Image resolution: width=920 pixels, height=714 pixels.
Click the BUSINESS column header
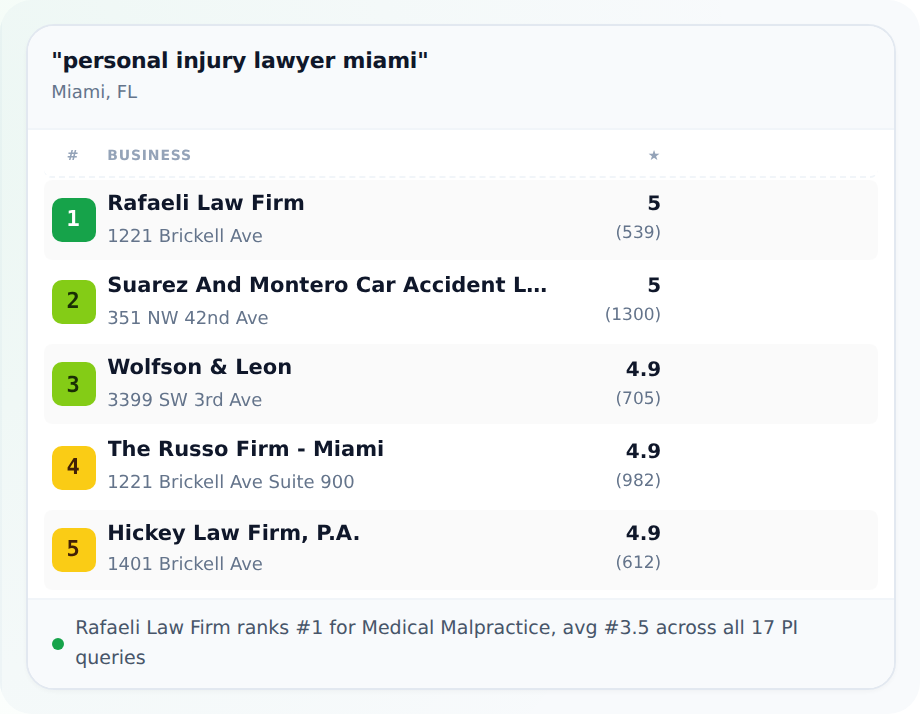[x=149, y=155]
